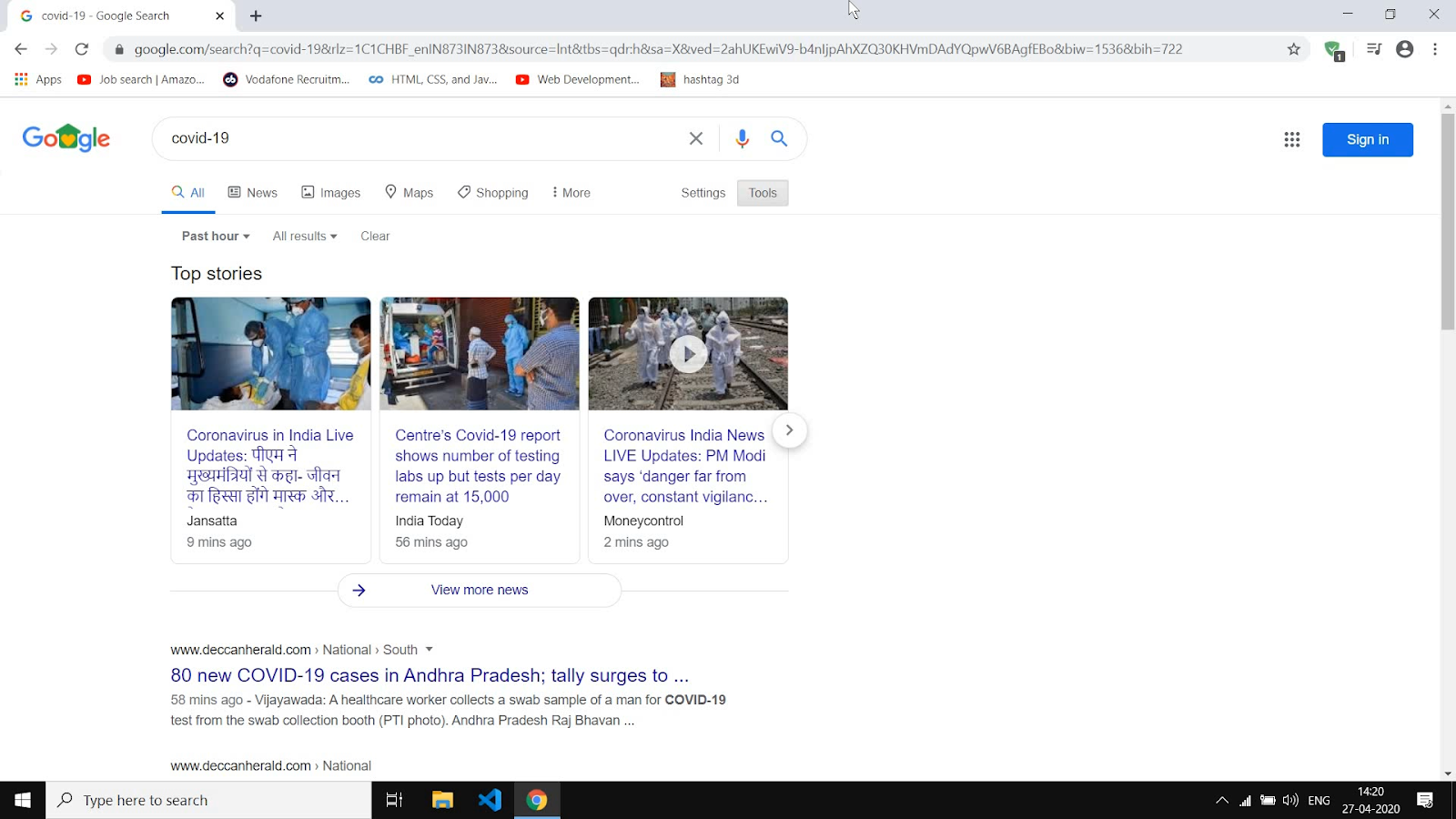Start voice search with microphone icon

point(743,138)
